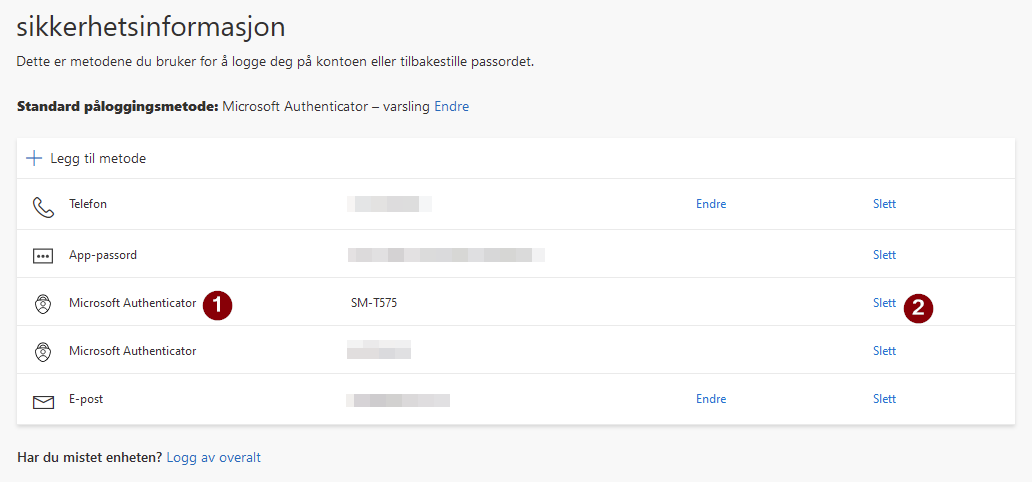Select Logg av overalt link
1032x482 pixels.
tap(213, 457)
